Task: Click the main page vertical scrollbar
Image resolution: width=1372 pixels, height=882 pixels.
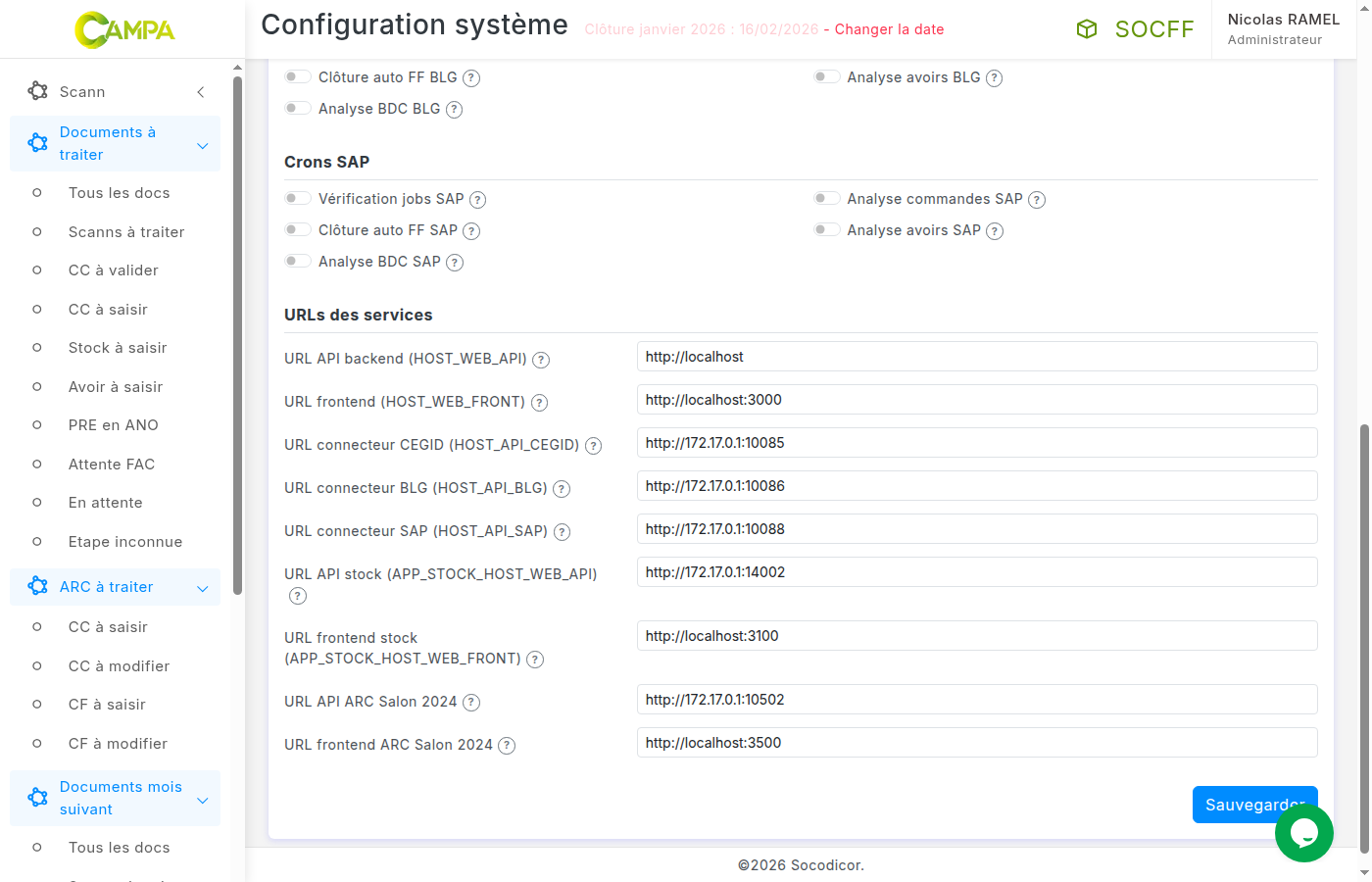Action: [1364, 637]
